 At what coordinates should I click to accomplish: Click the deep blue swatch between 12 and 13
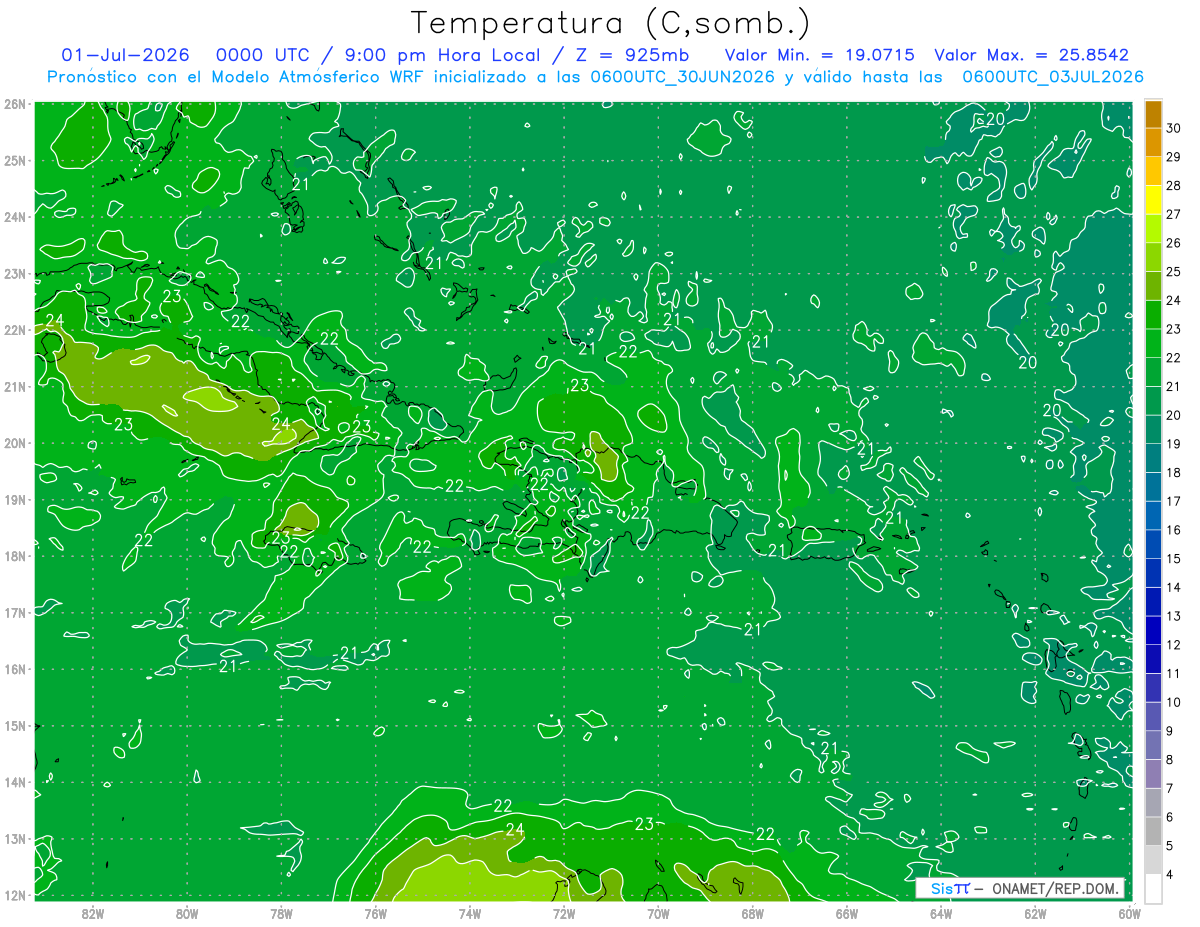pyautogui.click(x=1153, y=630)
